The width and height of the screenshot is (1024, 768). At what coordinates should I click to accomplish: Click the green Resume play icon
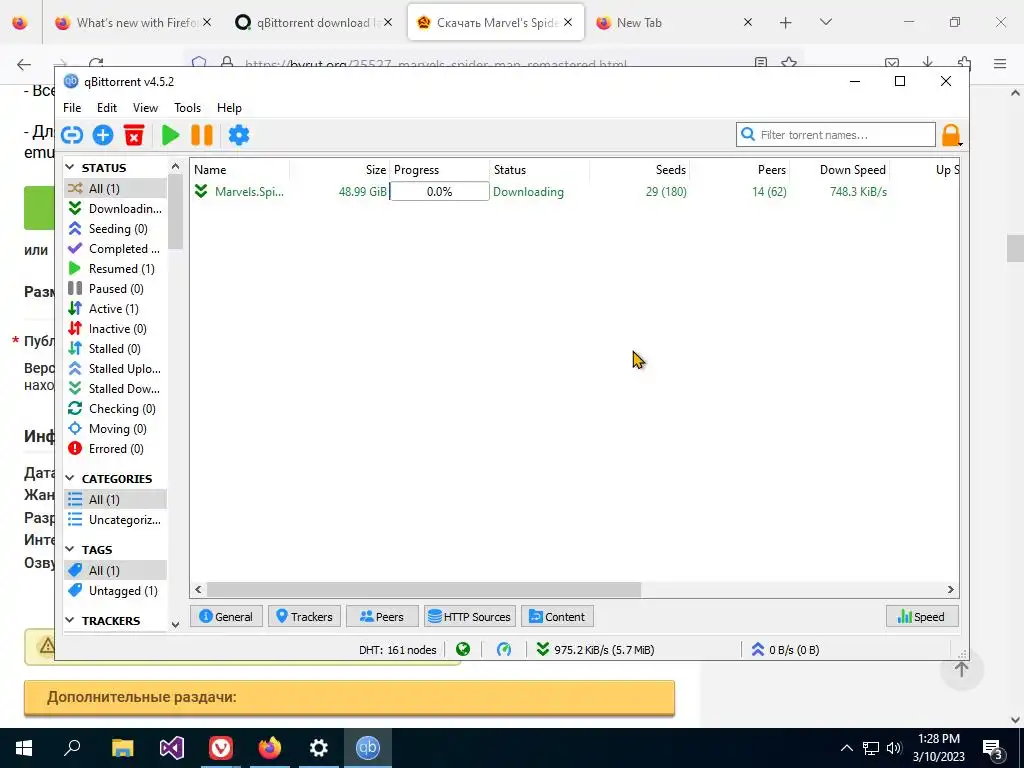tap(170, 135)
